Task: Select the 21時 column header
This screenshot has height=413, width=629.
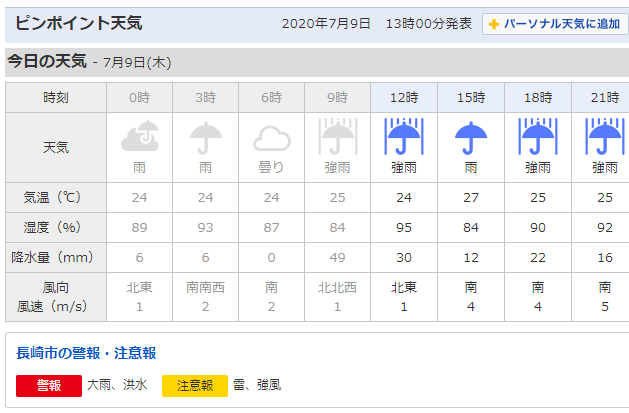Action: [x=601, y=97]
